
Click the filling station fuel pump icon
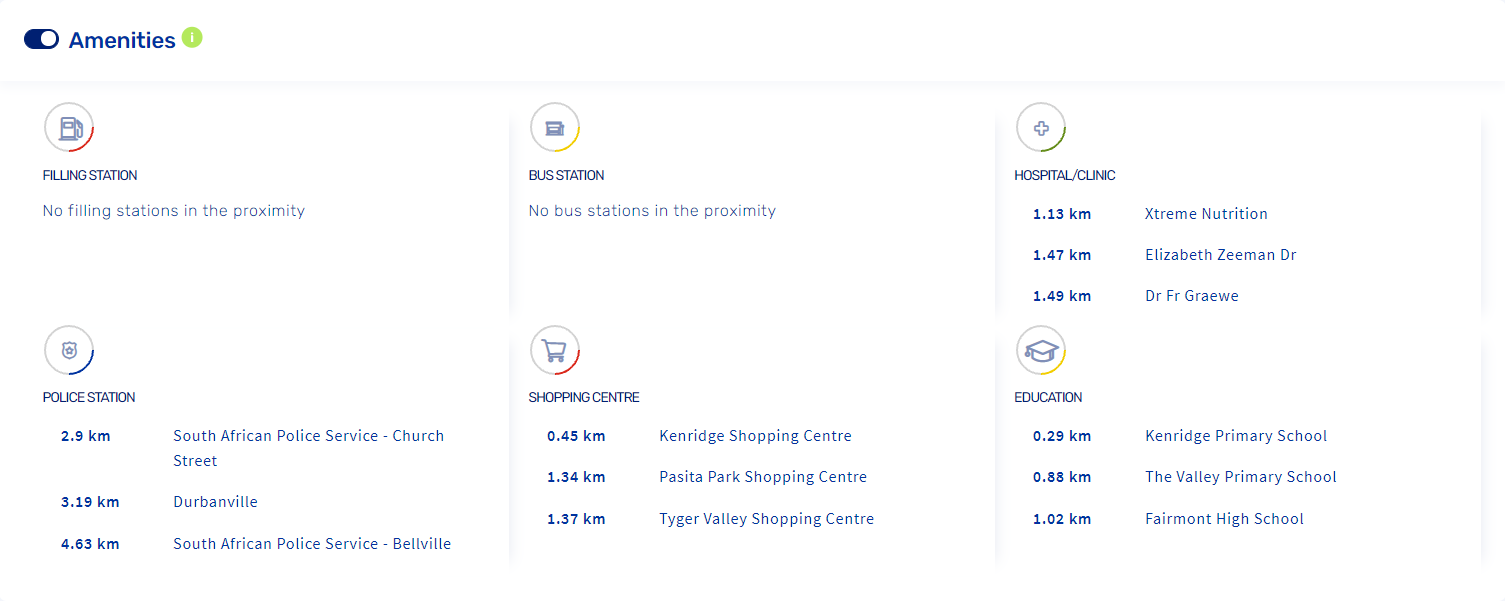[69, 128]
